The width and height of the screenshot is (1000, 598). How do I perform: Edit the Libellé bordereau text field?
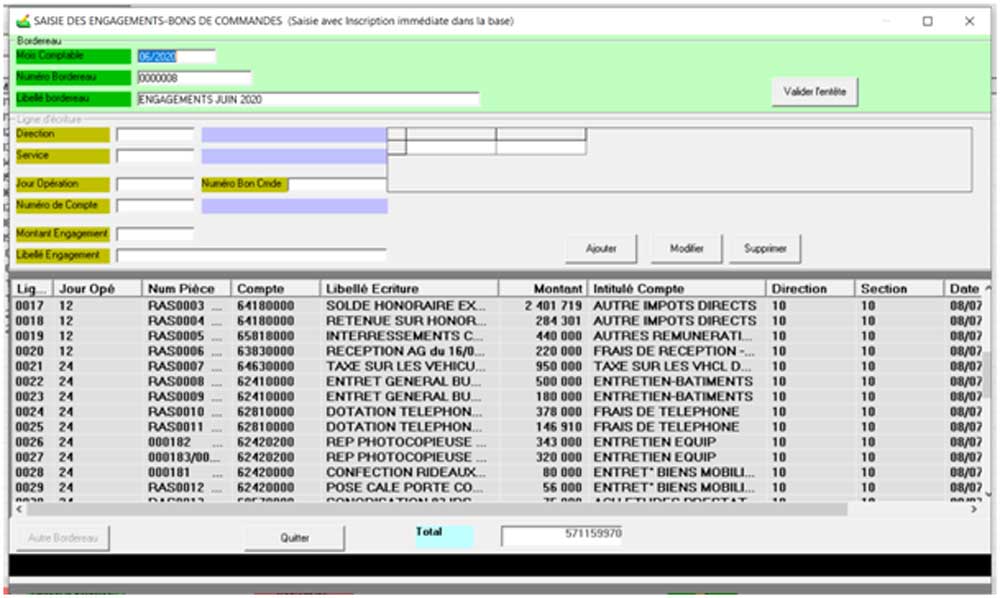[x=308, y=99]
